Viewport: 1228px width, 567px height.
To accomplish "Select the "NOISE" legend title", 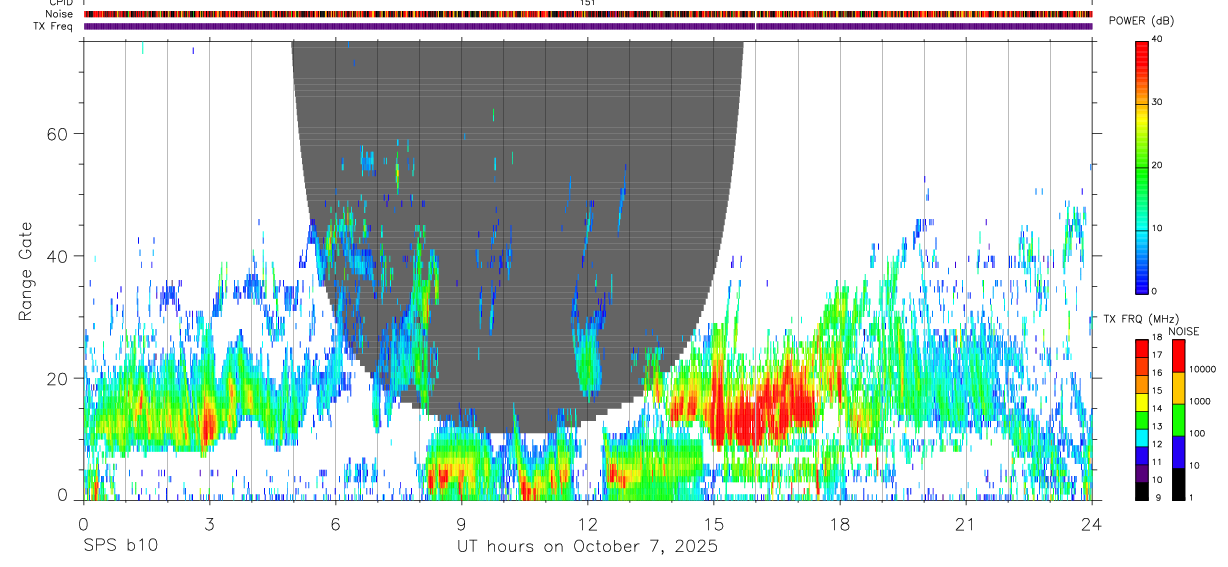I will click(1183, 331).
